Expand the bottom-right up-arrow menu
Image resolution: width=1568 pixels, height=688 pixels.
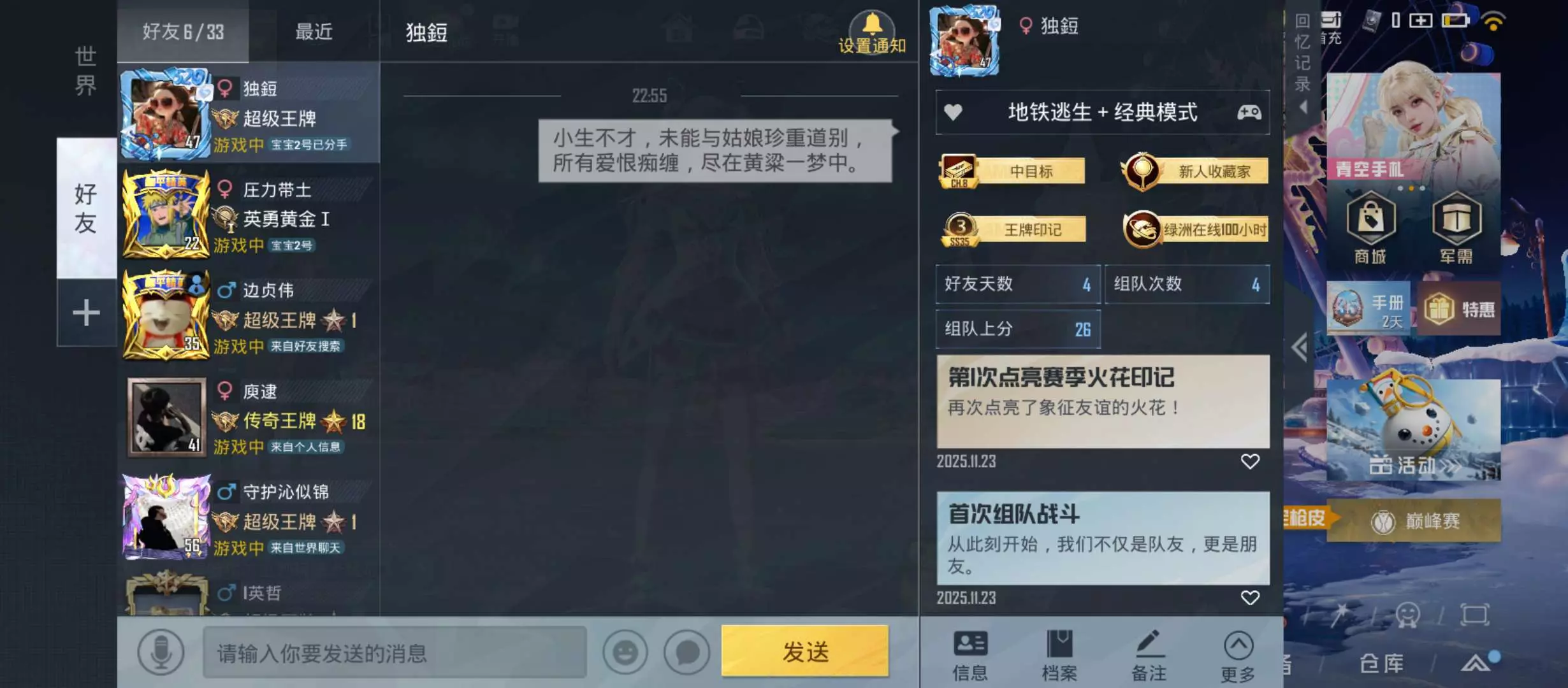(x=1475, y=664)
